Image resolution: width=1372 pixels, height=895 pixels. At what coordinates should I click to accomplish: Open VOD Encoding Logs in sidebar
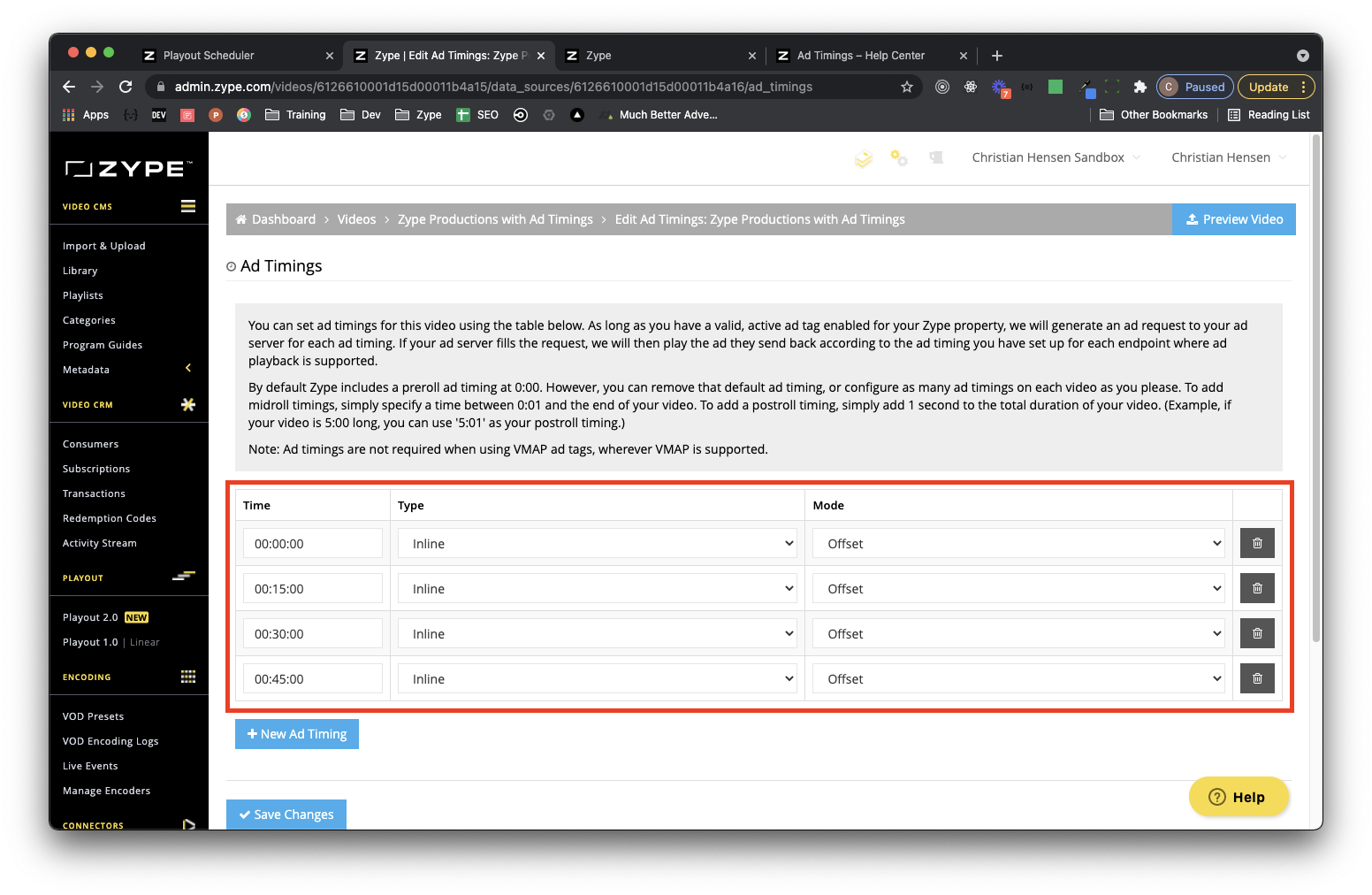pos(111,741)
